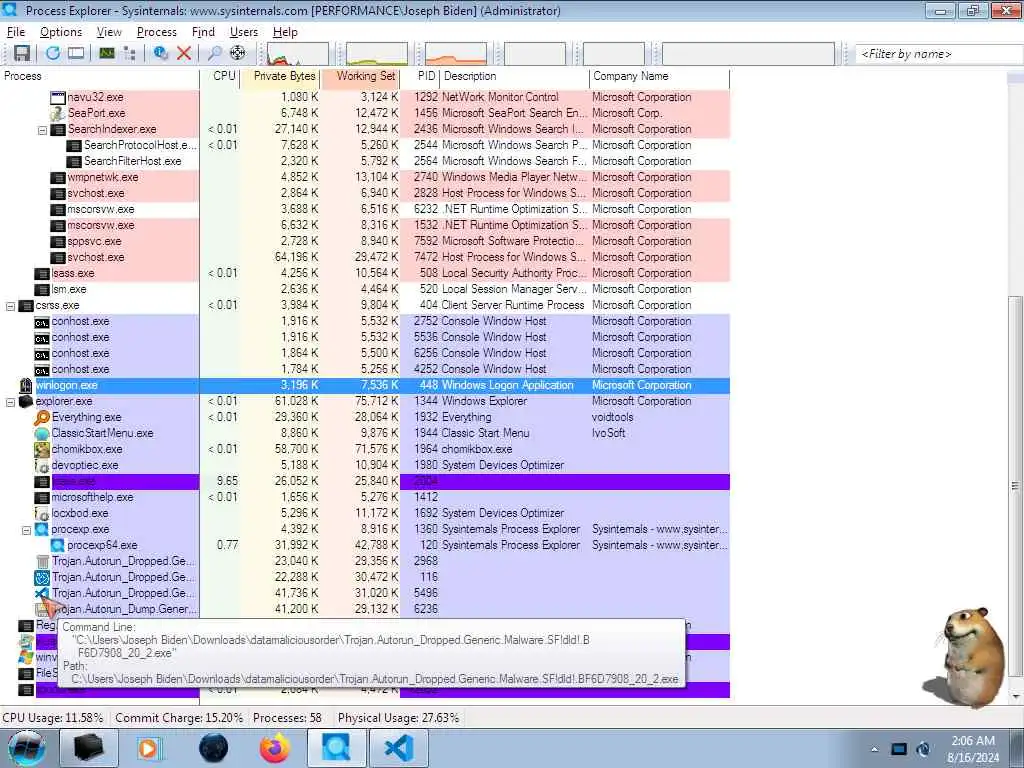Image resolution: width=1024 pixels, height=768 pixels.
Task: Click the devoptiec.exe process icon
Action: point(42,466)
